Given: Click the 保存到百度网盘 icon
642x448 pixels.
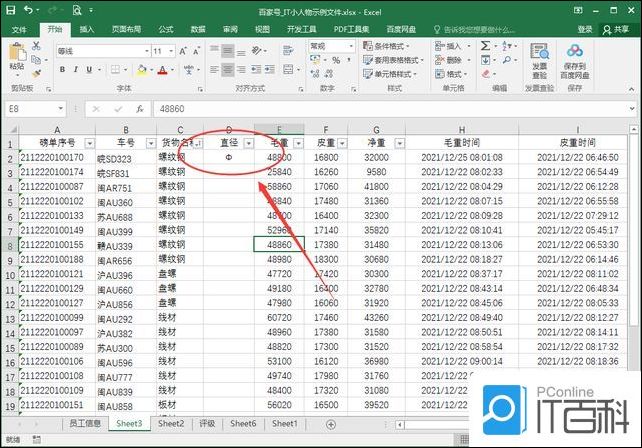Looking at the screenshot, I should [575, 60].
